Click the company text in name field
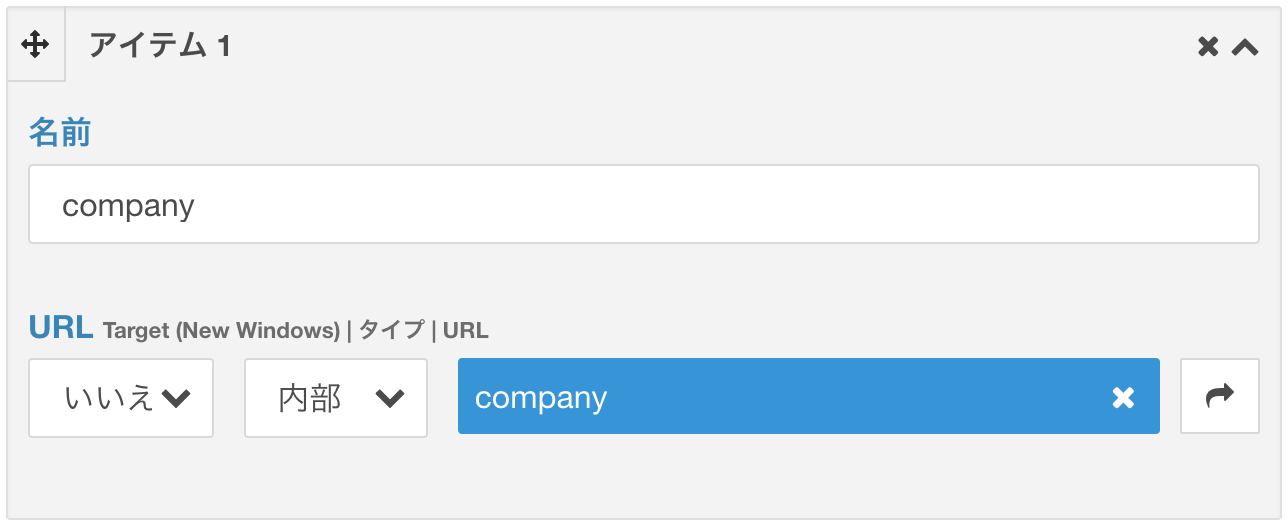 [x=128, y=206]
